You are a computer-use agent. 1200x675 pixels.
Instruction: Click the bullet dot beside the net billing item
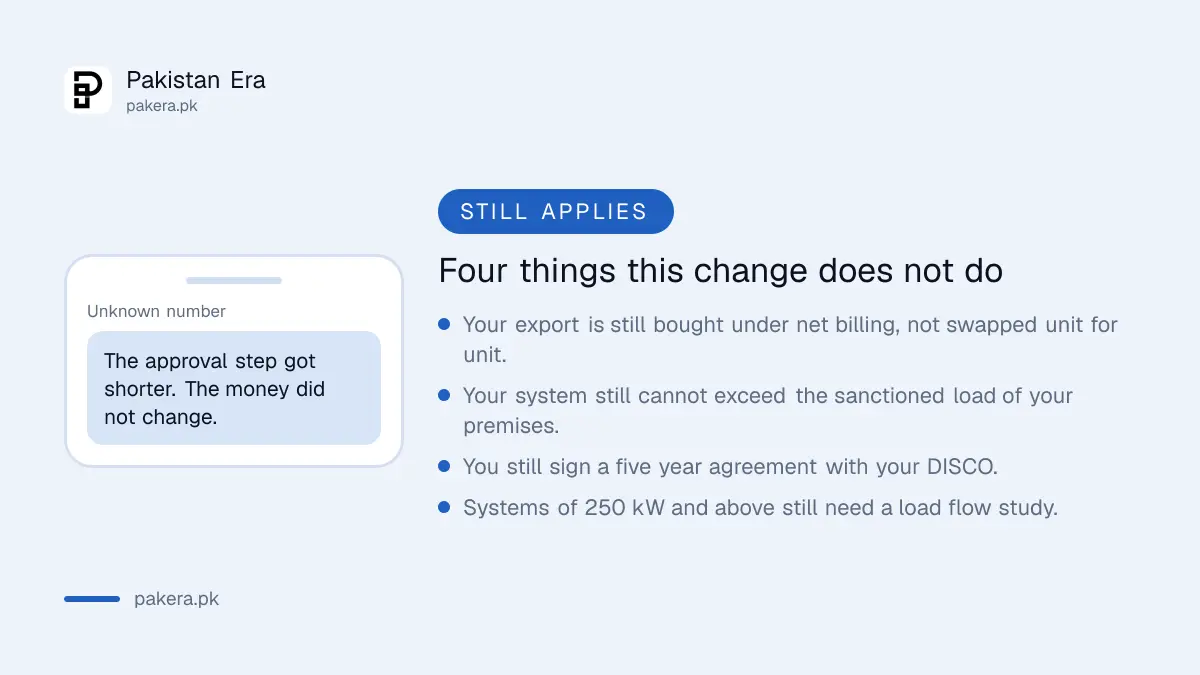tap(444, 324)
